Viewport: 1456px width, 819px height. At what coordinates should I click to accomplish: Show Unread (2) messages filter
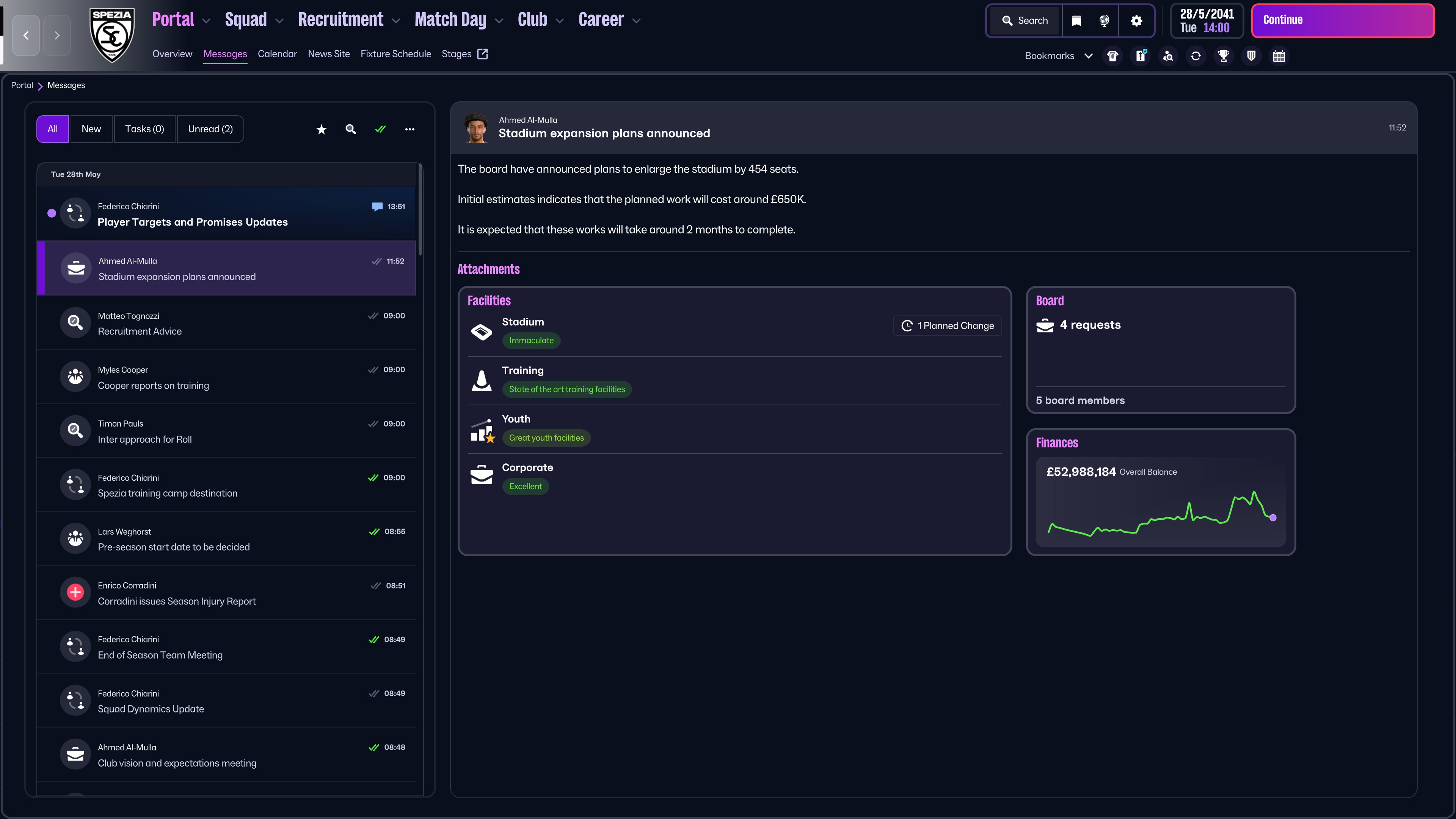pyautogui.click(x=210, y=129)
